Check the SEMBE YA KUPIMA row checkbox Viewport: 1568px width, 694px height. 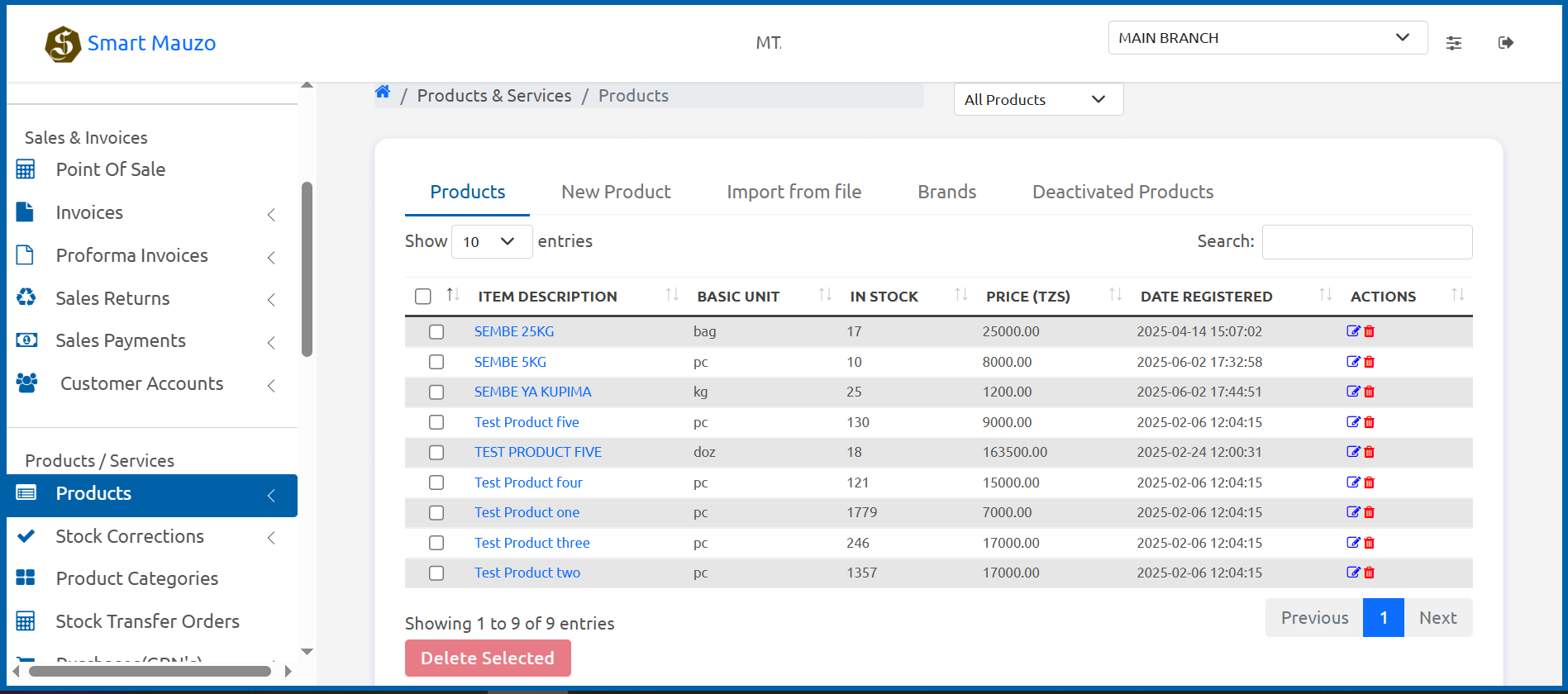[x=436, y=392]
